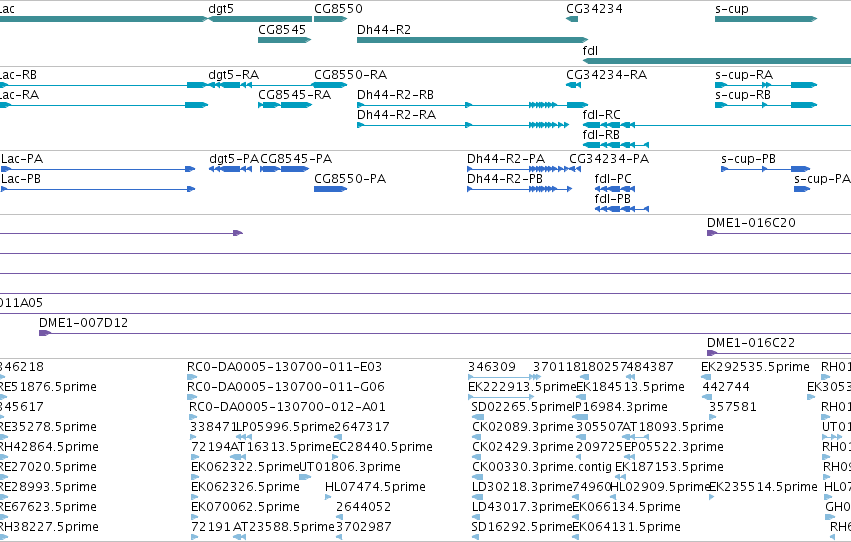
Task: Click EST EK064131.5prime
Action: [626, 528]
